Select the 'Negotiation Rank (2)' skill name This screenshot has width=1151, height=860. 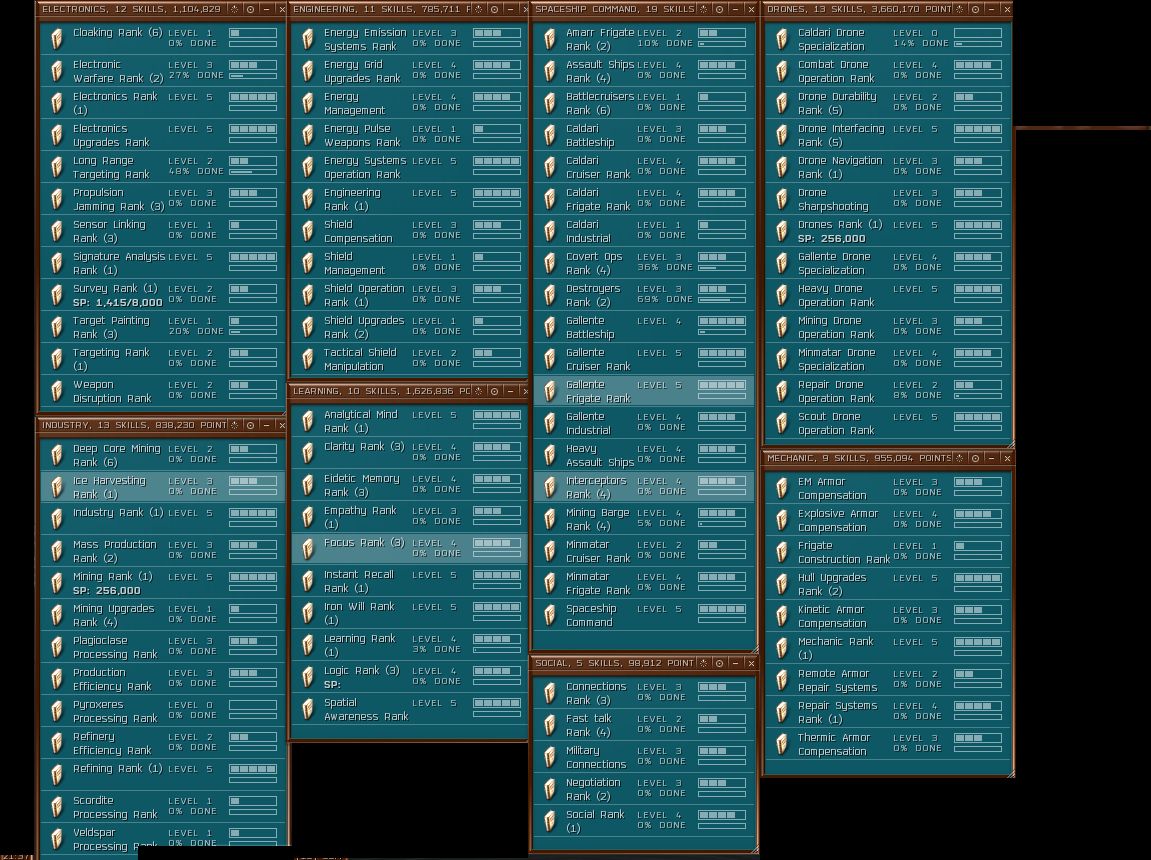click(x=593, y=789)
